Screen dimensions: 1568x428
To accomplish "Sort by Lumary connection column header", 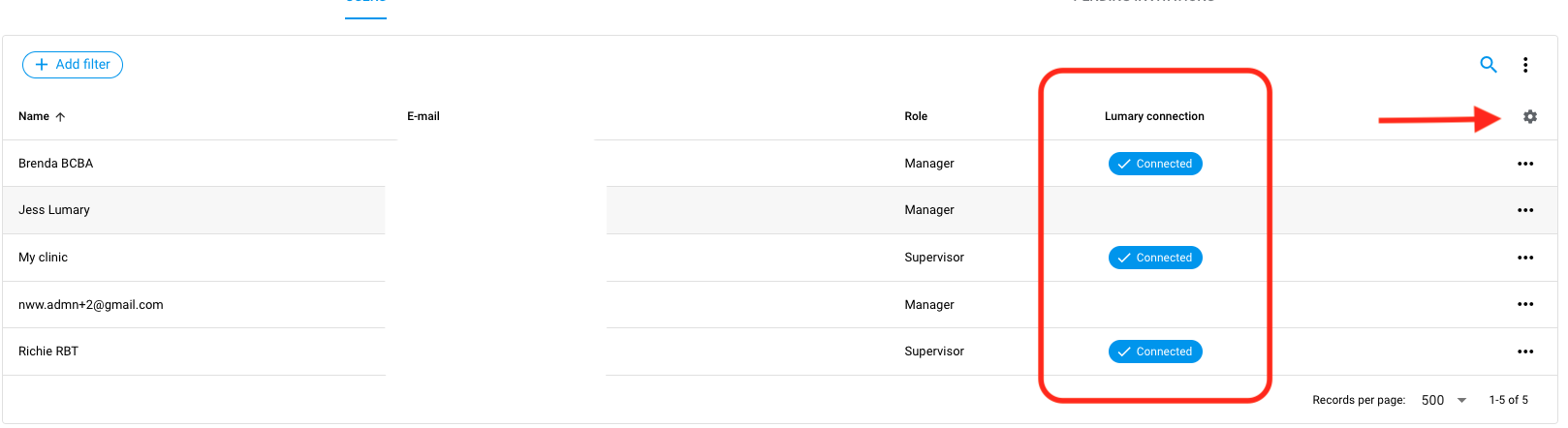I will point(1154,116).
